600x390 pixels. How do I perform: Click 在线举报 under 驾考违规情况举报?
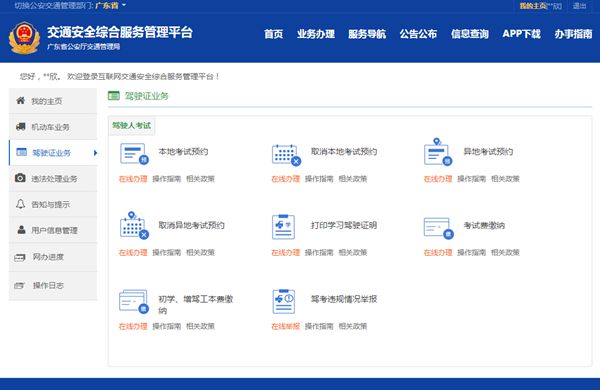click(285, 326)
